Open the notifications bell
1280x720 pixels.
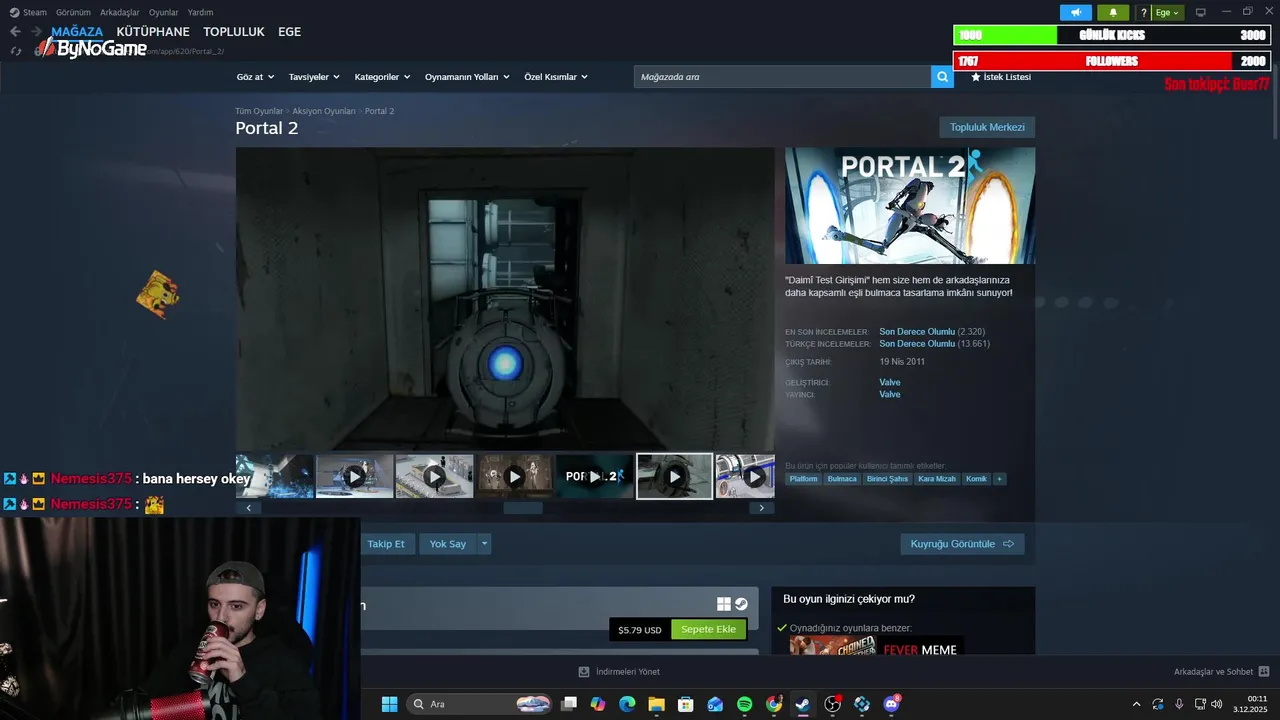[x=1113, y=12]
